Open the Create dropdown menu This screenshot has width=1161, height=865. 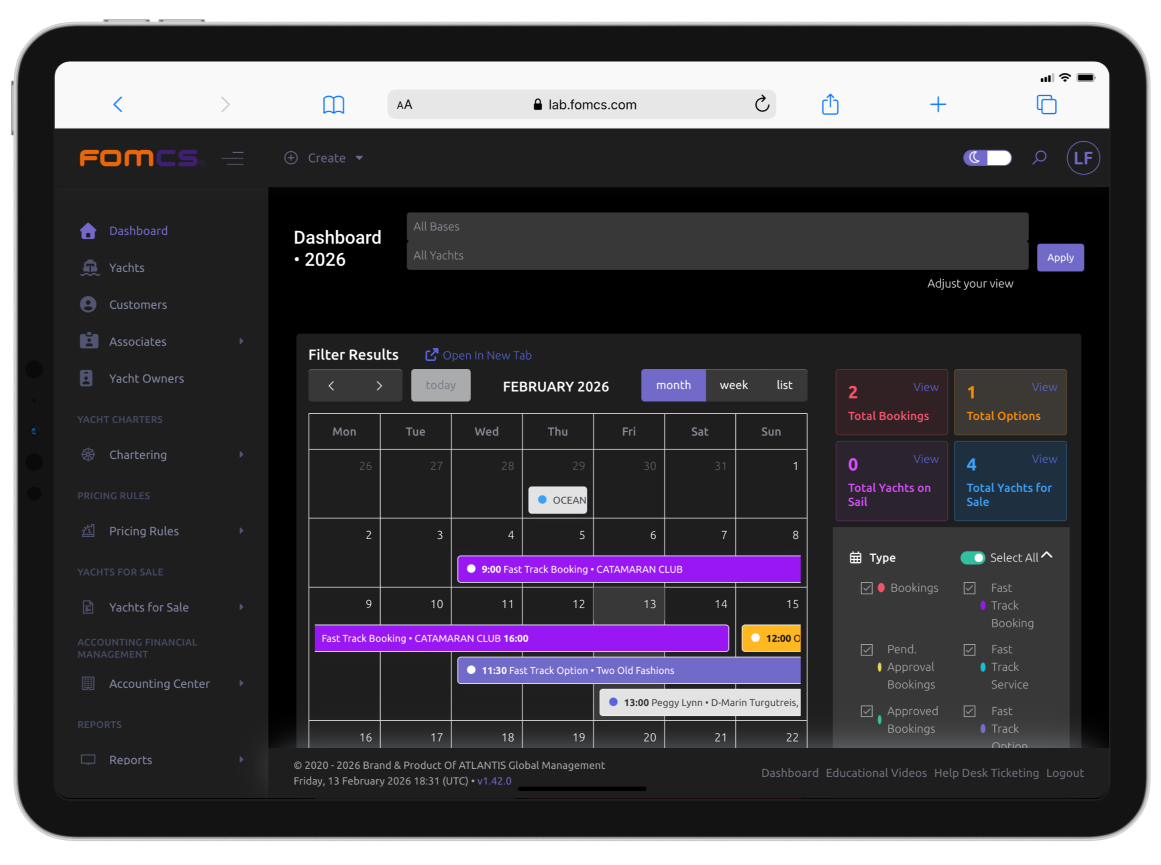pos(325,158)
